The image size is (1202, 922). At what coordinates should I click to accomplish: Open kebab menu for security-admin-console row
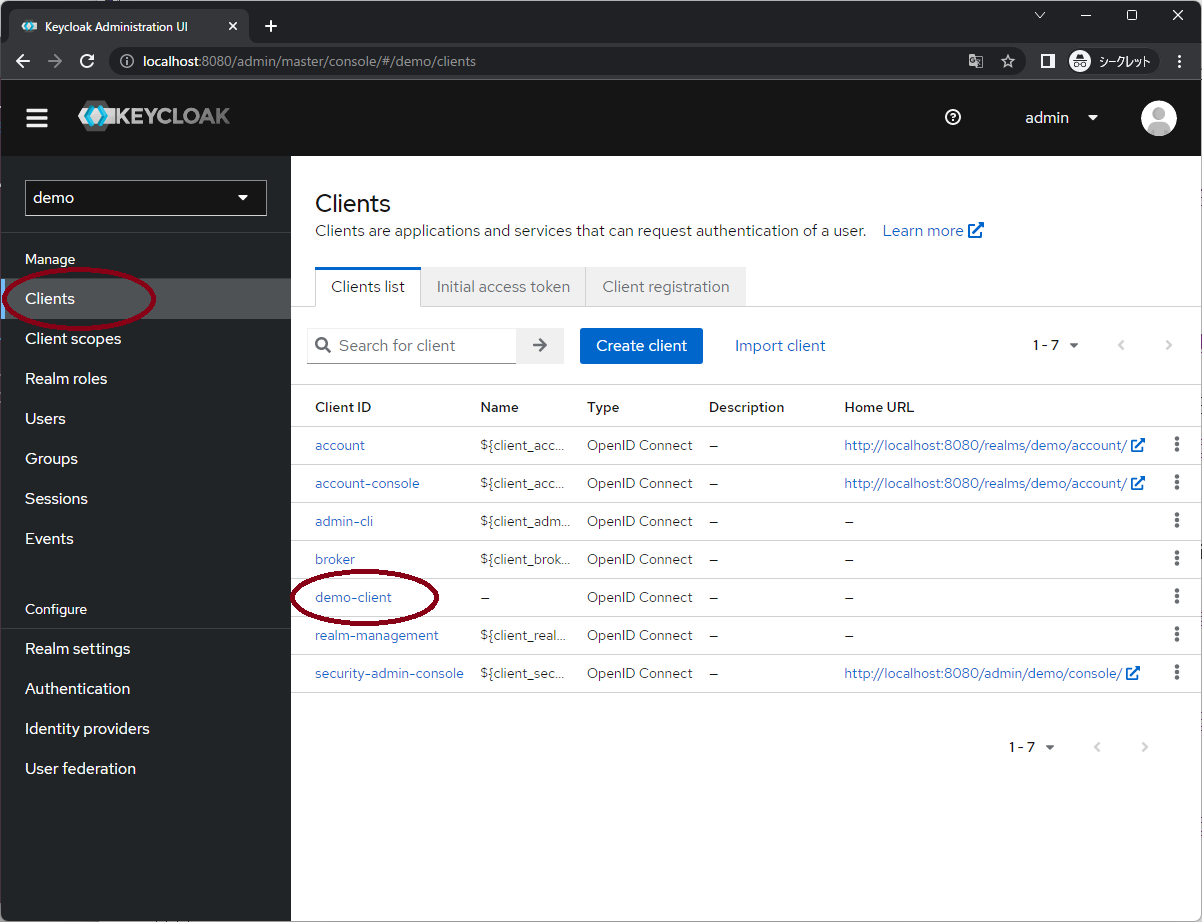1177,672
